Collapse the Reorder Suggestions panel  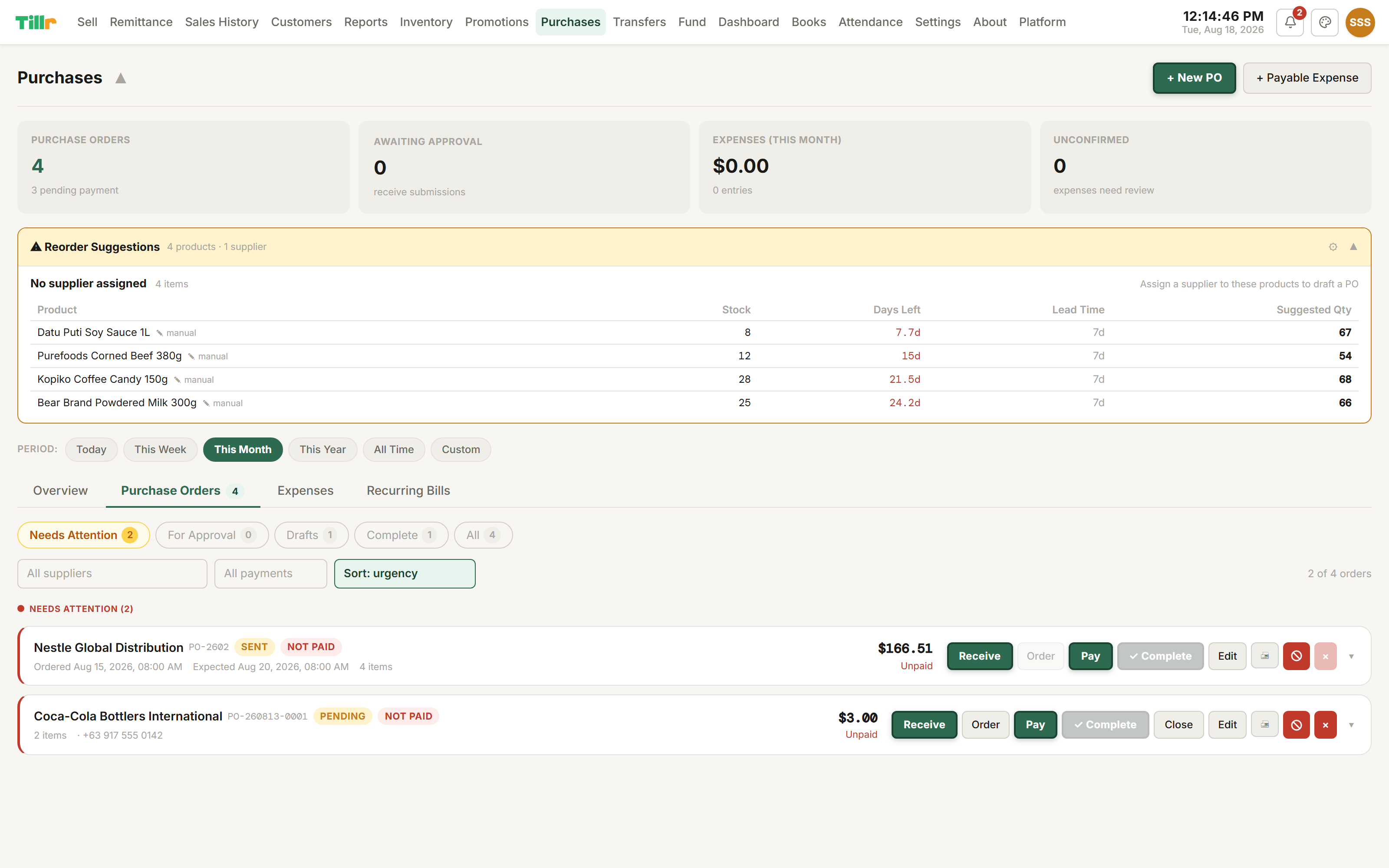(1353, 247)
